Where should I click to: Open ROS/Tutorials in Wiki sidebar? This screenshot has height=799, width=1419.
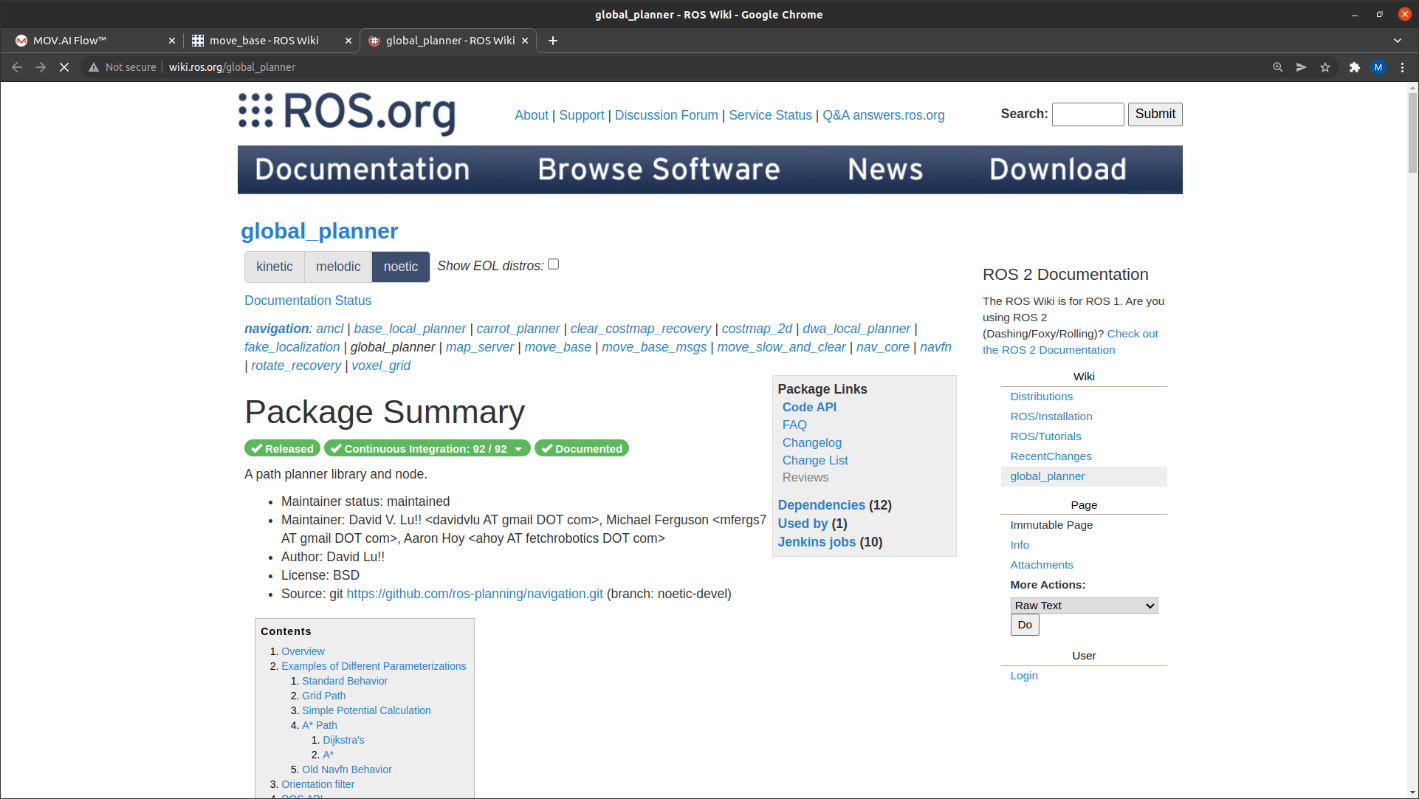pyautogui.click(x=1046, y=436)
